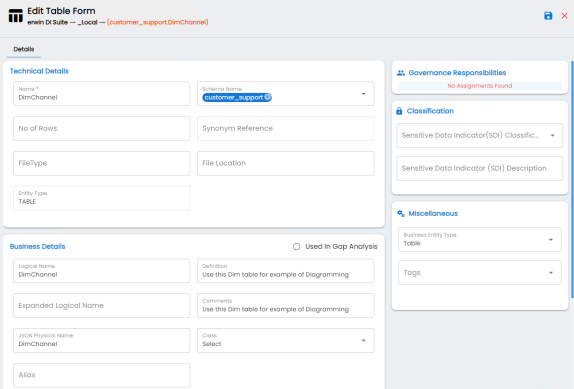The height and width of the screenshot is (389, 574).
Task: Click the blue save disk icon
Action: click(x=548, y=16)
